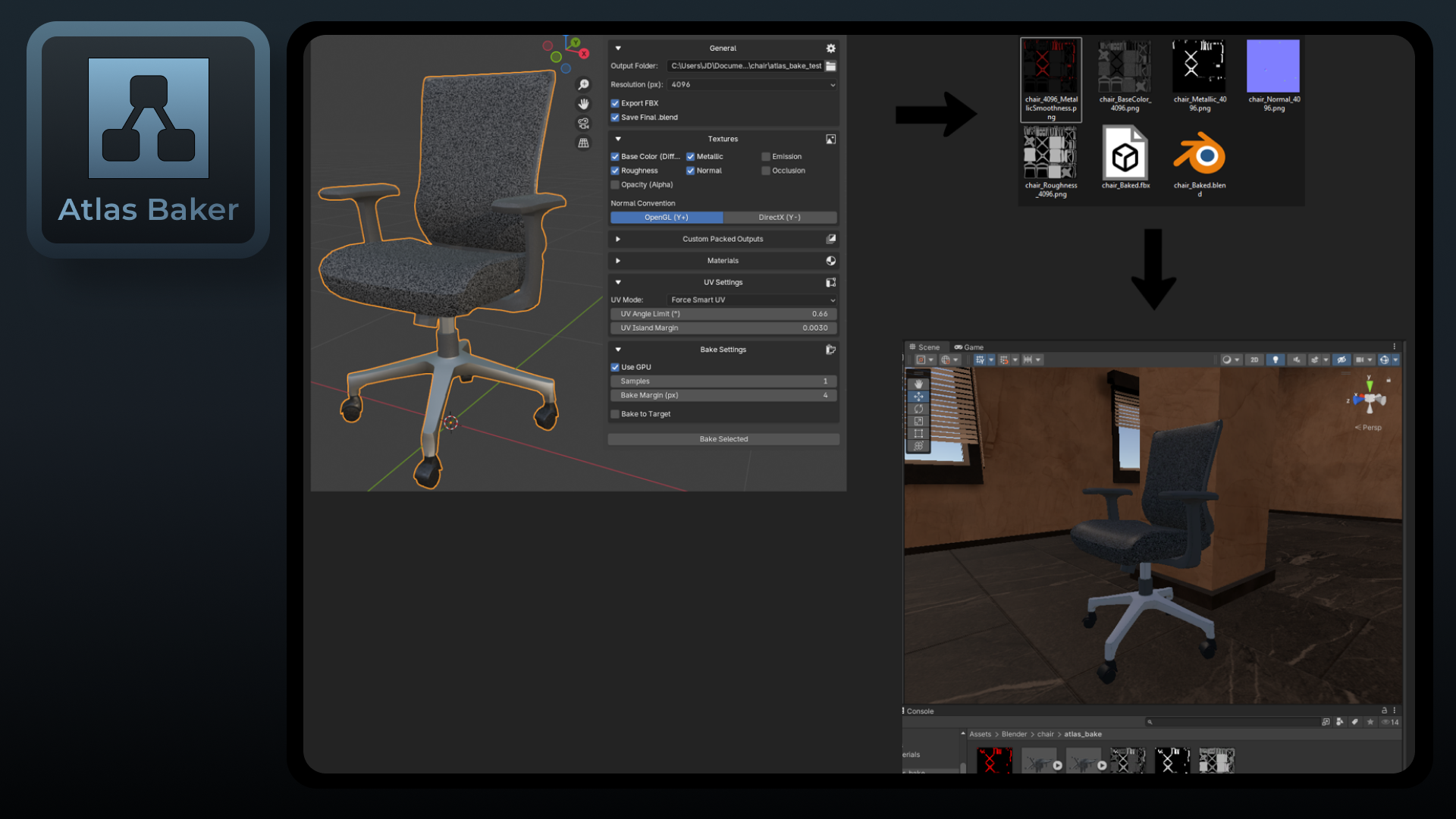Toggle Save Final .blend checkbox
Screen dimensions: 1456x819
[x=615, y=118]
